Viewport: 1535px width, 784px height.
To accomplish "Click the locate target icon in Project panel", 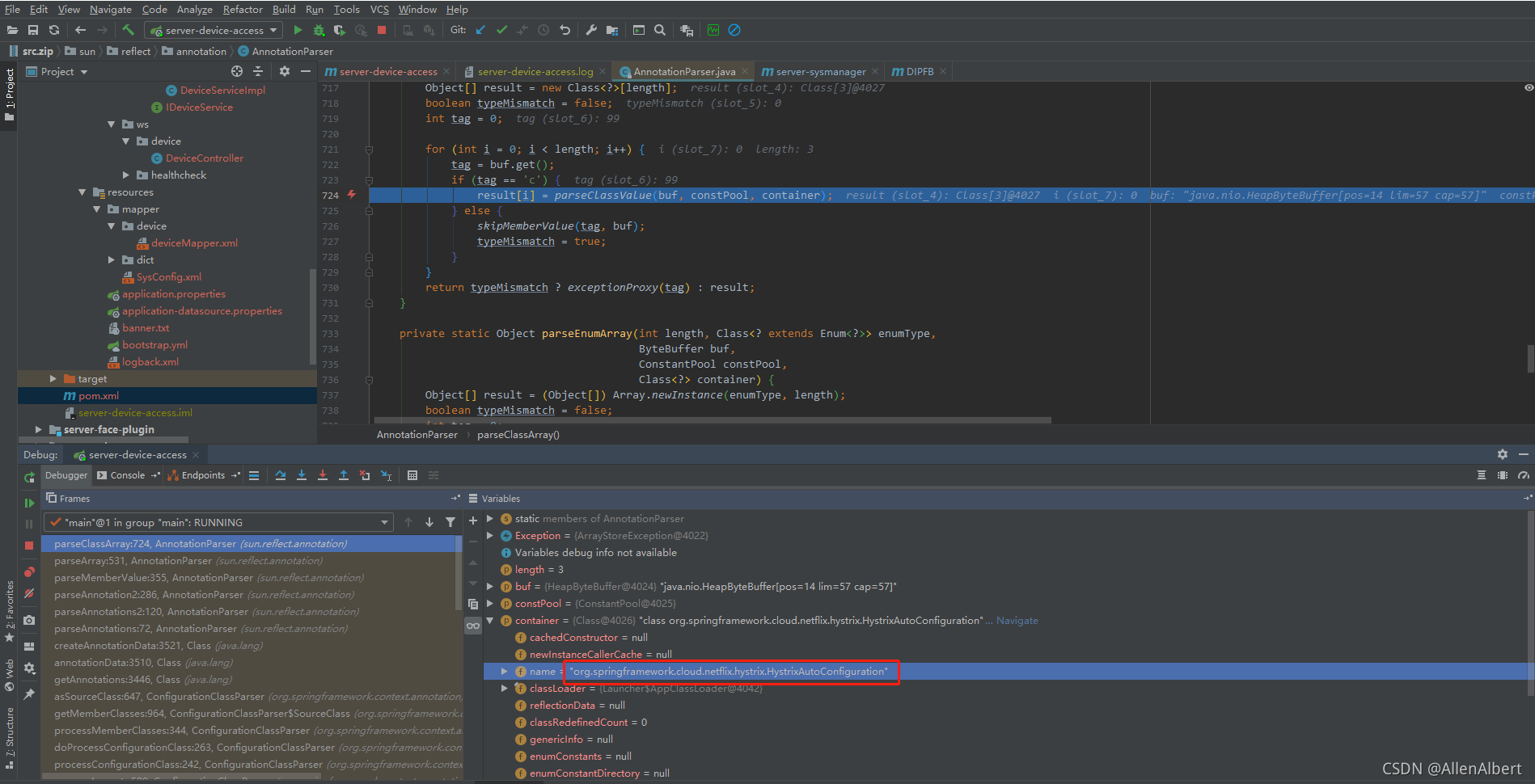I will 236,71.
